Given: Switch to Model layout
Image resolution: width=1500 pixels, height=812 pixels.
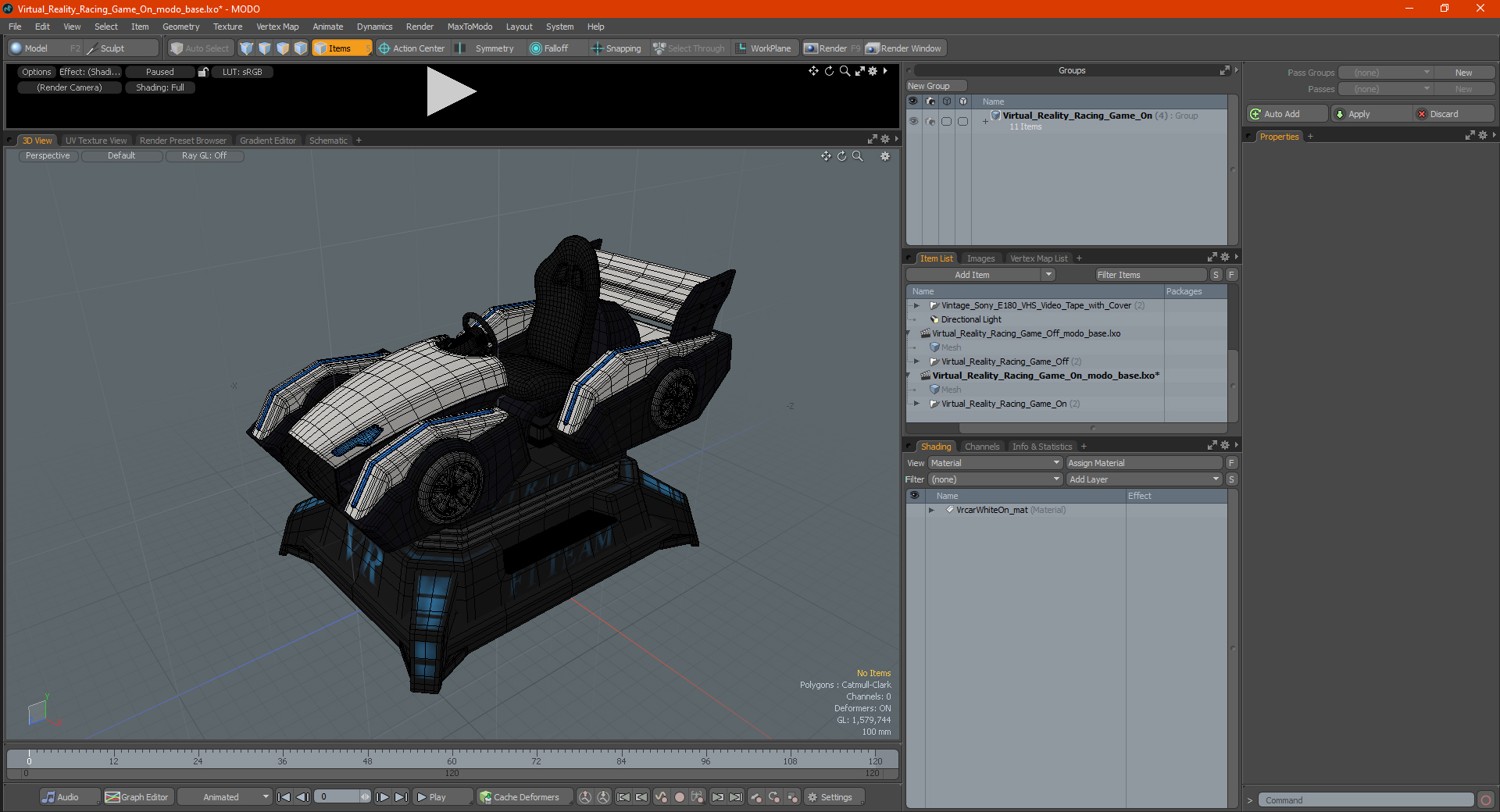Looking at the screenshot, I should pos(36,48).
